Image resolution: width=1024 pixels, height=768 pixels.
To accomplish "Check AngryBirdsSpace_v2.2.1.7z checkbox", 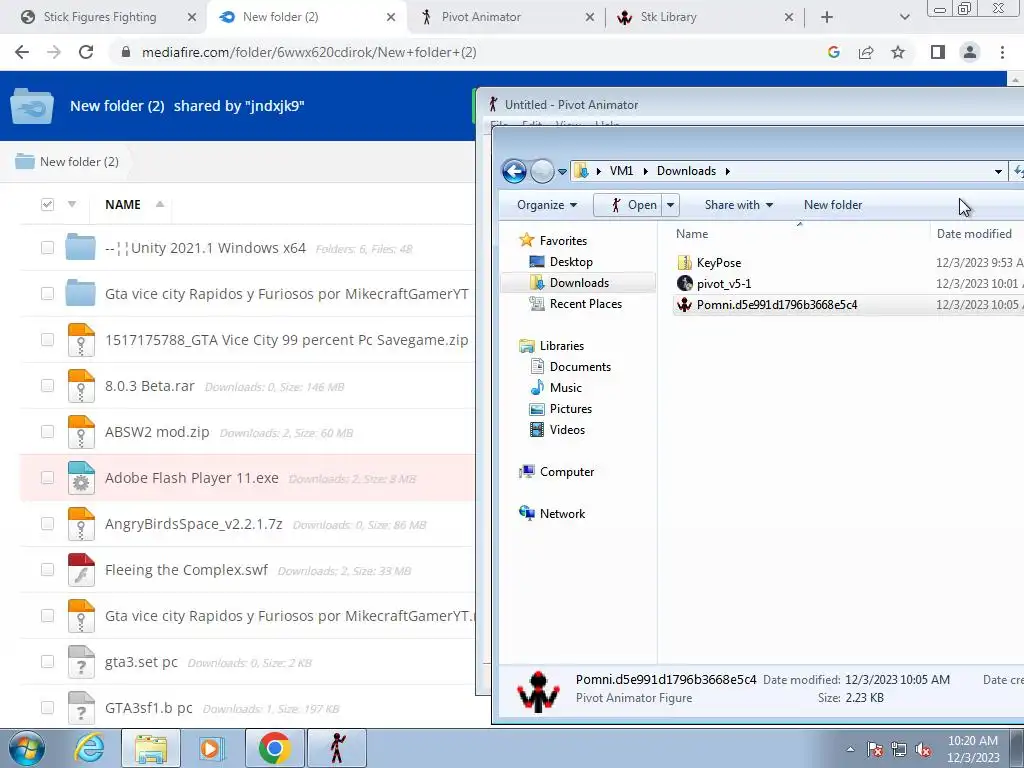I will [x=47, y=524].
